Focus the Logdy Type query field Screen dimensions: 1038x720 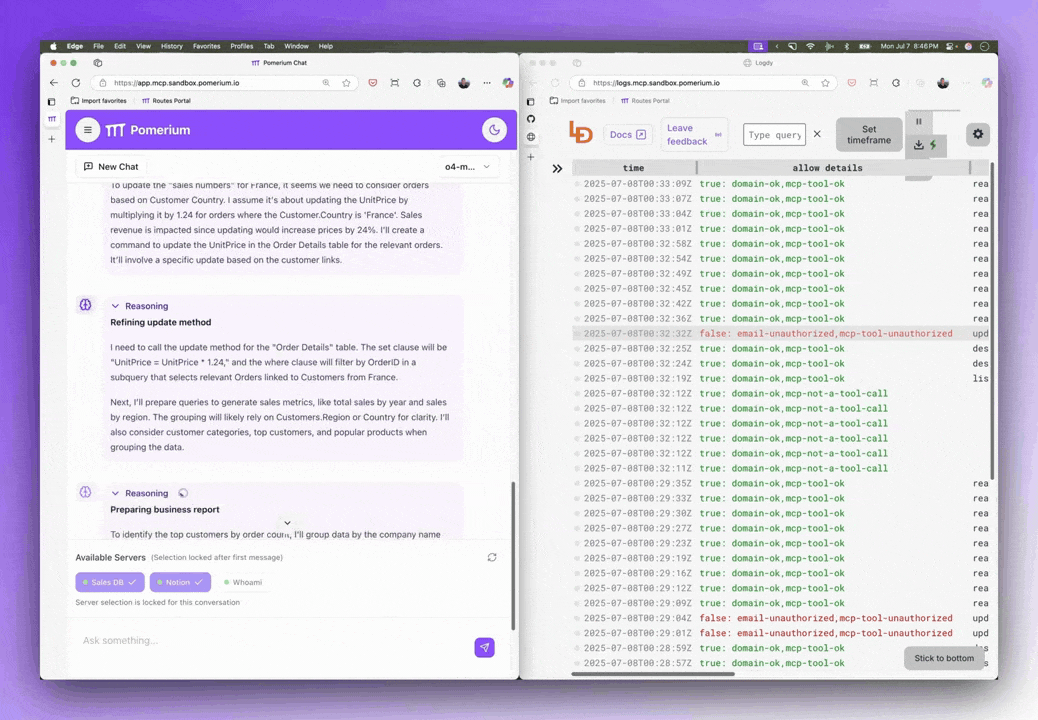click(x=775, y=134)
